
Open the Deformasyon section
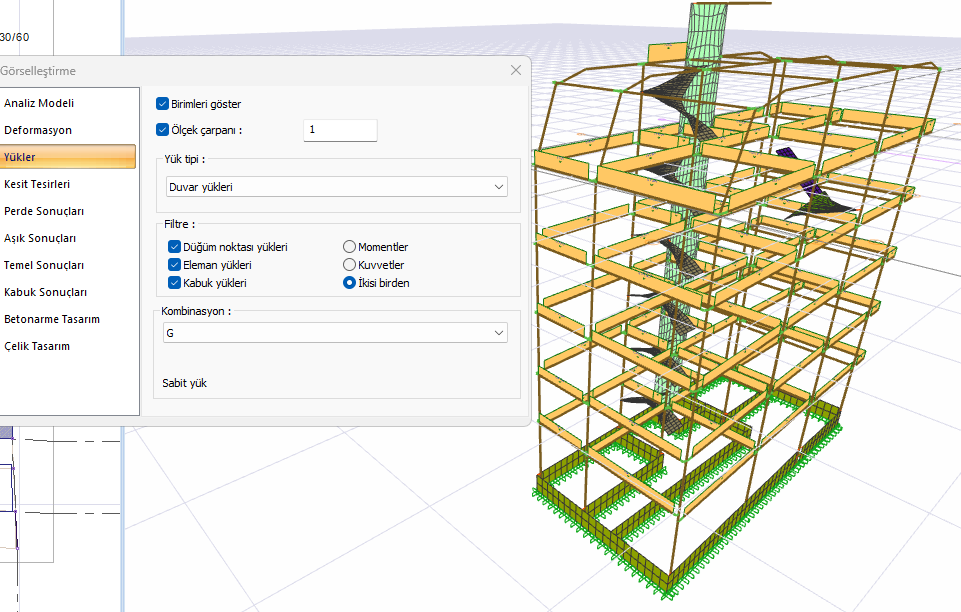pos(38,130)
